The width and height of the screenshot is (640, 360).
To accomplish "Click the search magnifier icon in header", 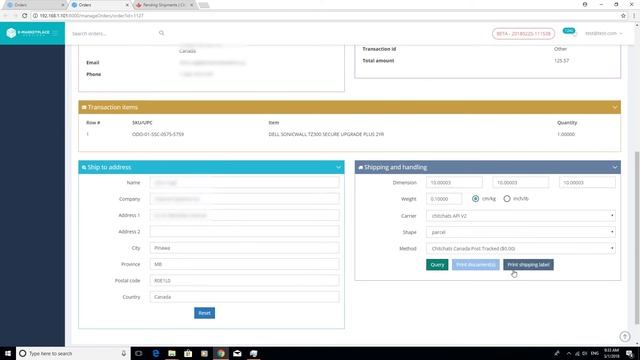I will point(162,33).
